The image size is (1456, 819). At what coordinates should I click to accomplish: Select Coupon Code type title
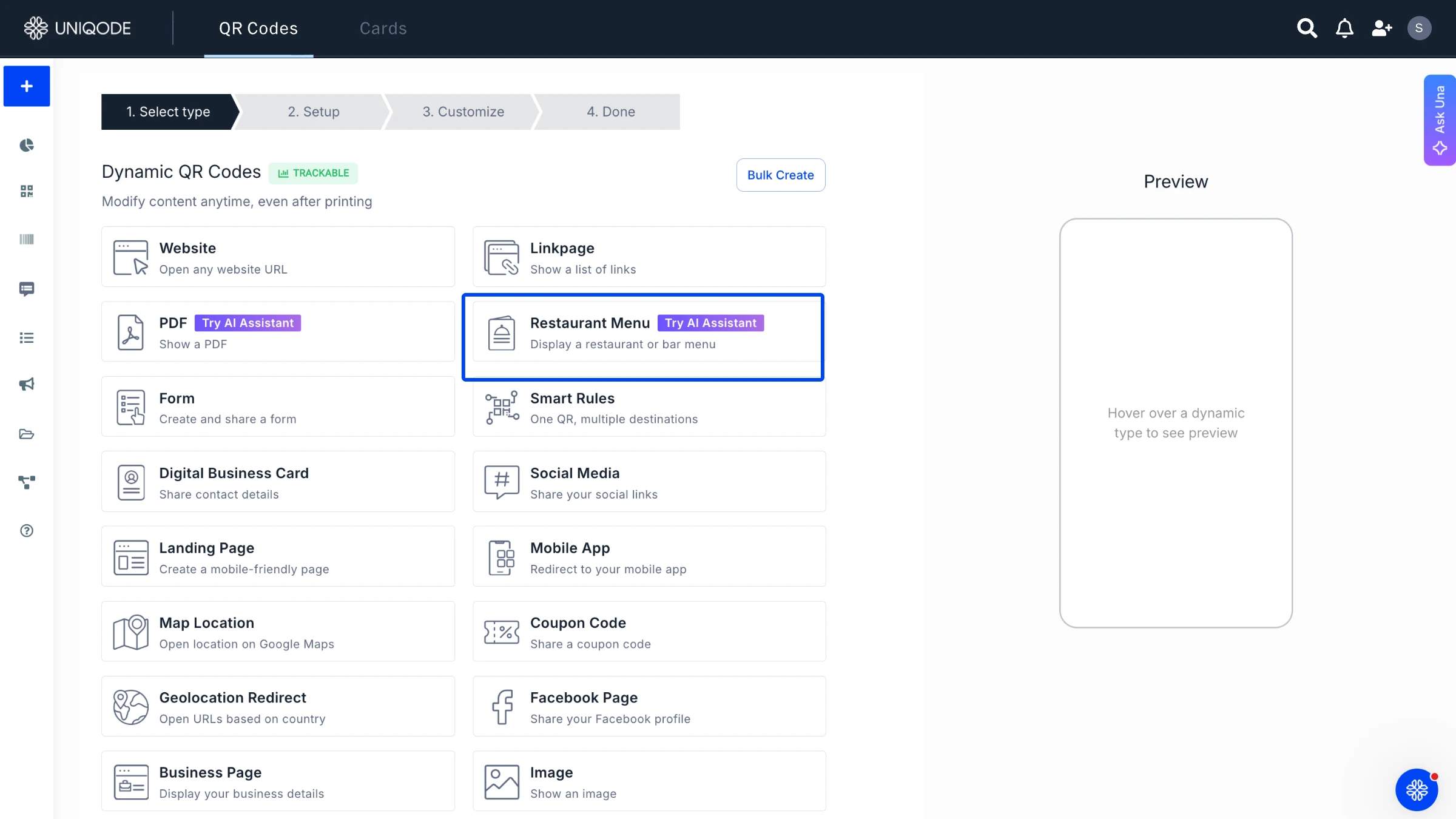click(578, 623)
